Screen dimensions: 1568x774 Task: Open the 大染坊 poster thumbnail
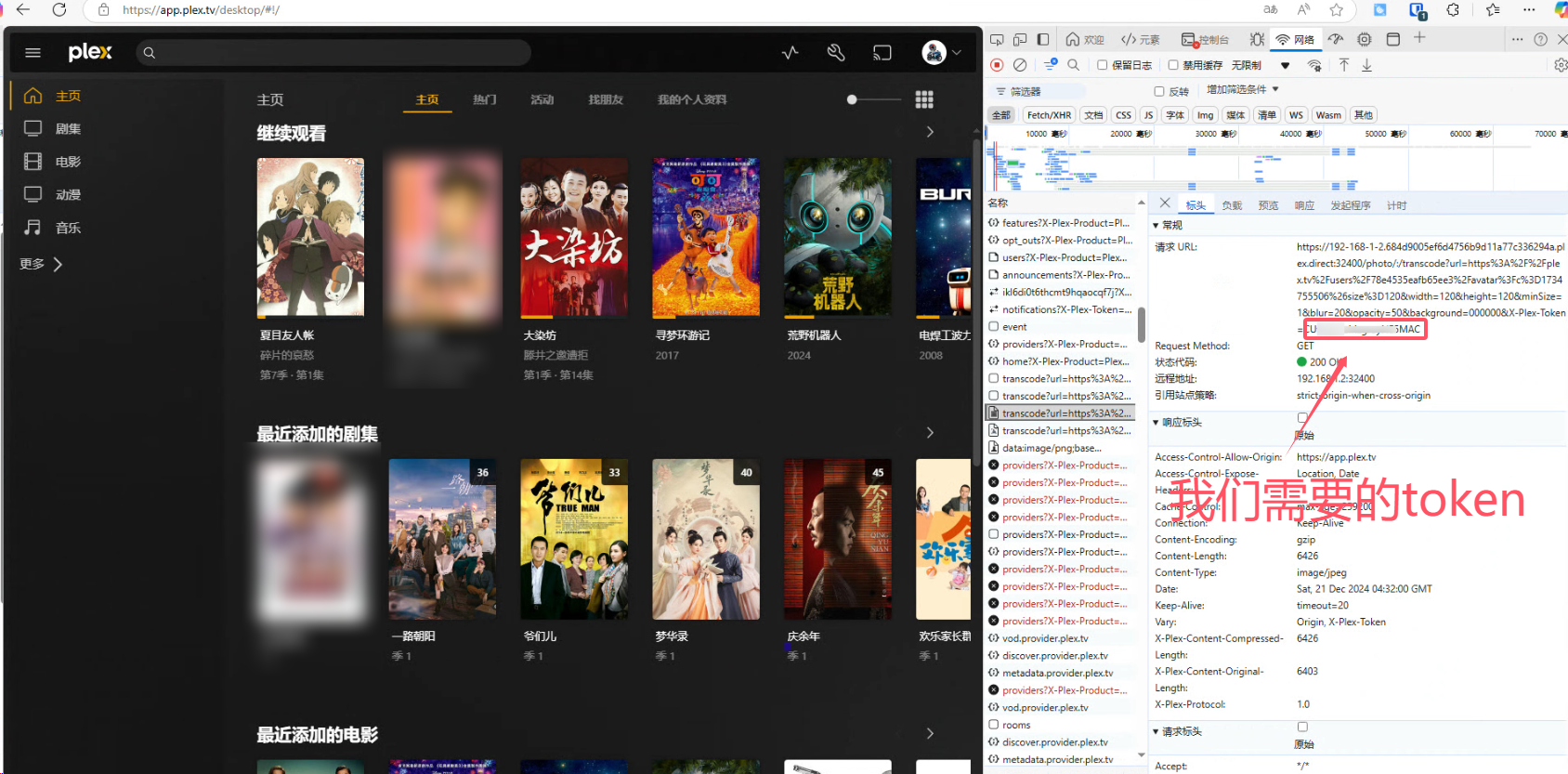pyautogui.click(x=574, y=237)
